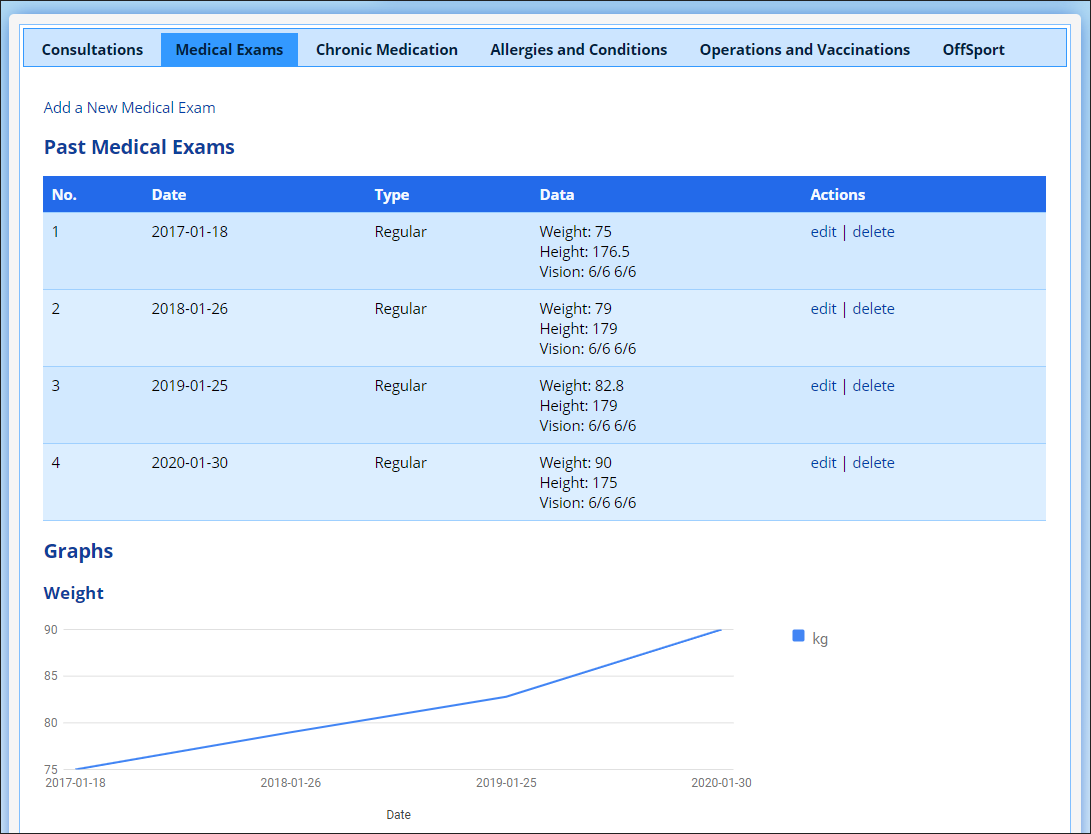
Task: Click the weight line's 2019-01-25 data point
Action: [x=506, y=697]
